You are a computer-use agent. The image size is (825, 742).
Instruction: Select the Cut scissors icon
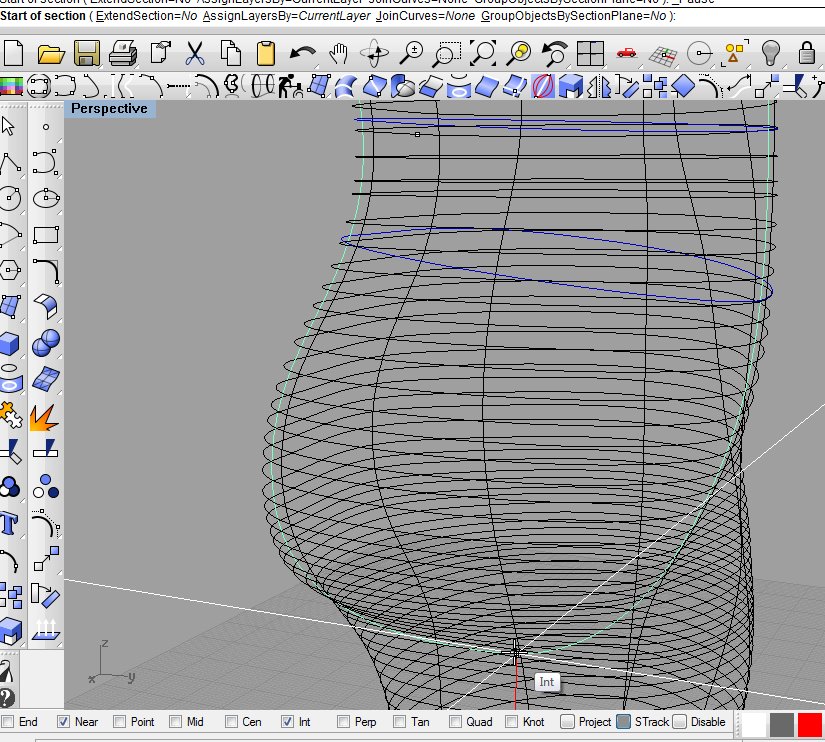[x=195, y=52]
